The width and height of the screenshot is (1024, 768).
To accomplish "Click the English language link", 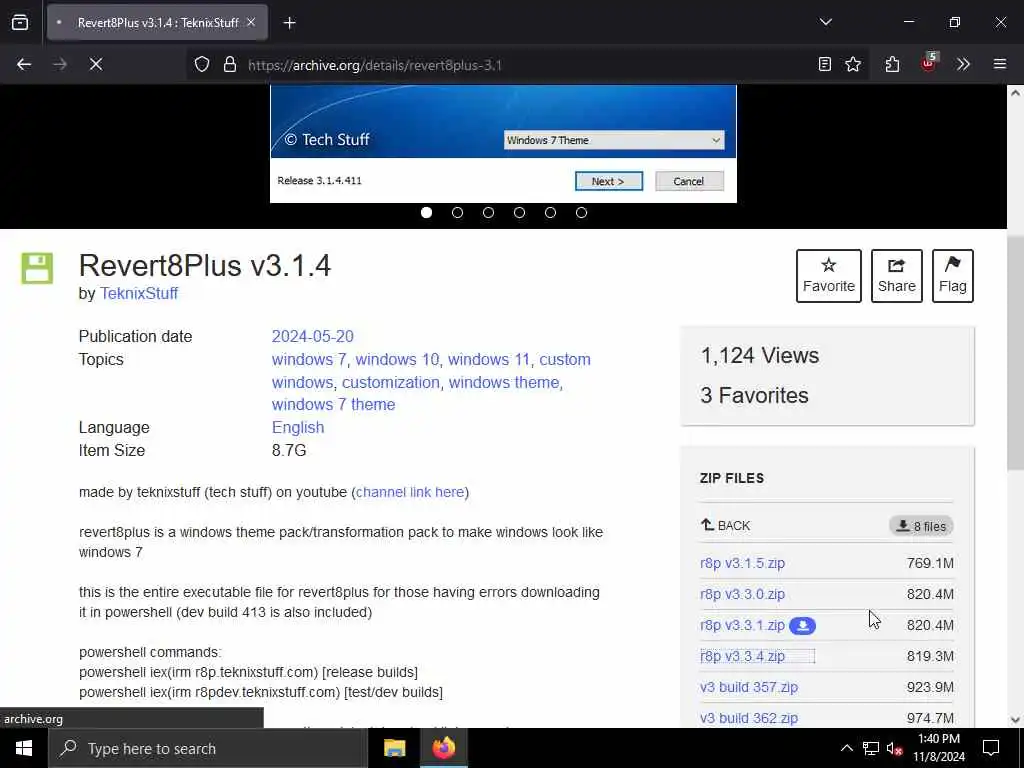I will pyautogui.click(x=298, y=428).
